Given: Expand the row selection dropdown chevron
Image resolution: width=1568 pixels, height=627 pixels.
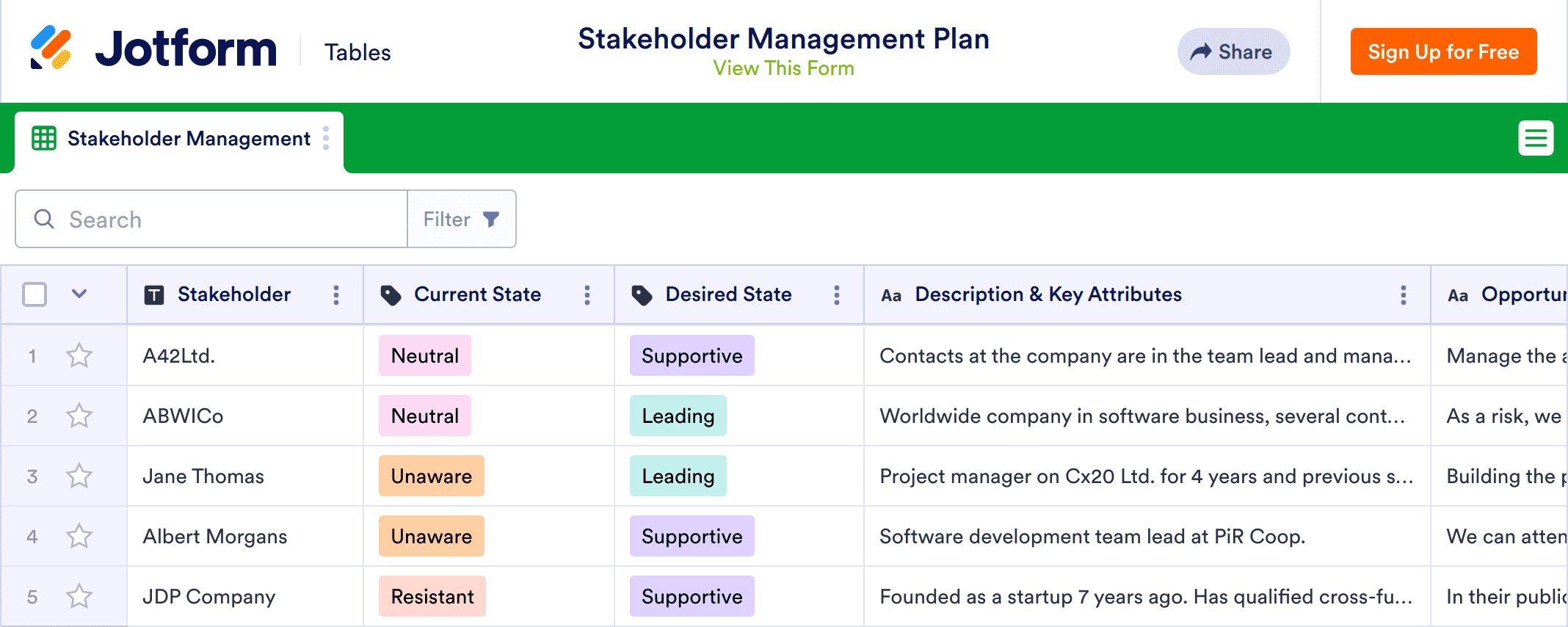Looking at the screenshot, I should pos(79,294).
